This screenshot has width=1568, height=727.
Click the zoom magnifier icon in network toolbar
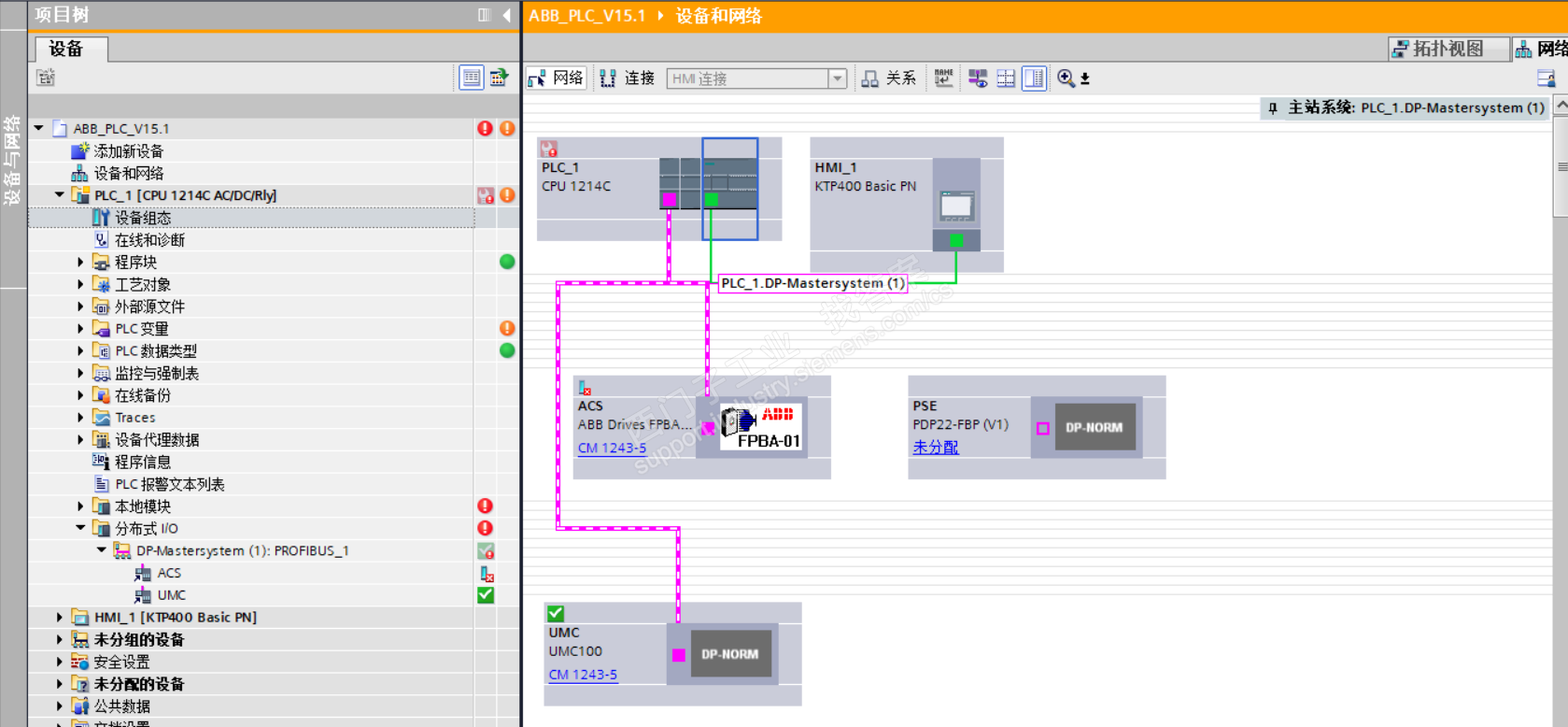tap(1066, 78)
